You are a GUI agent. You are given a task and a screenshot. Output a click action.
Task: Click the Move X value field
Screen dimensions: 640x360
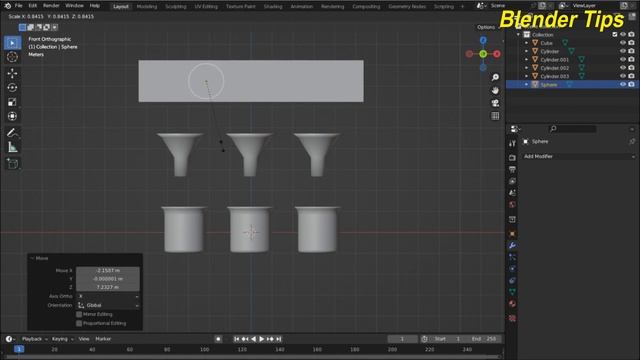(108, 271)
